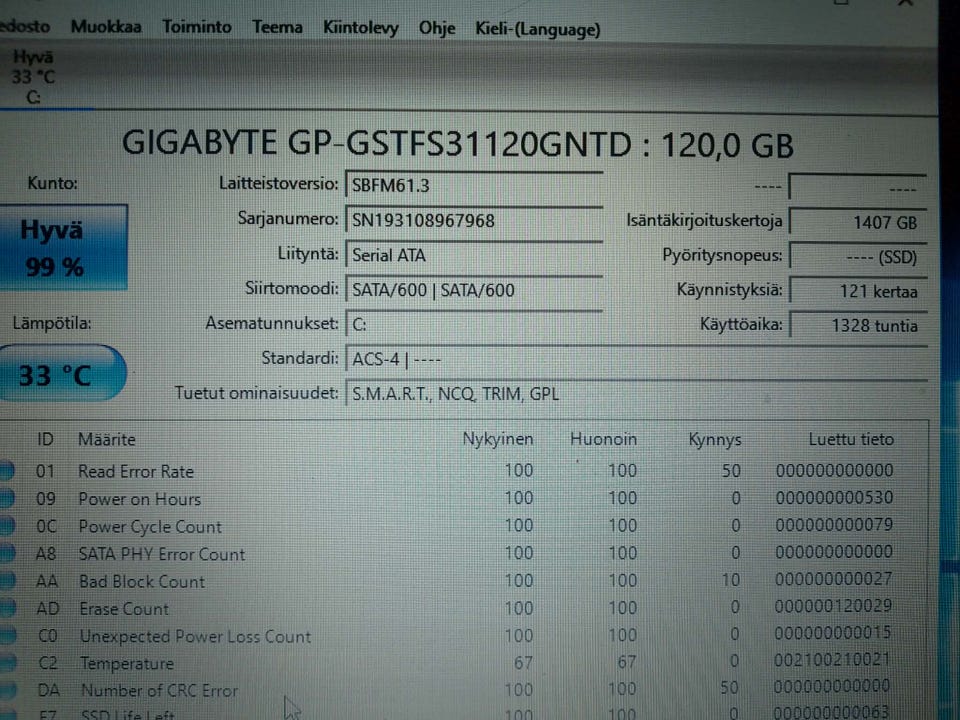Click the serial number field SN193108967968
This screenshot has width=960, height=720.
[x=474, y=220]
